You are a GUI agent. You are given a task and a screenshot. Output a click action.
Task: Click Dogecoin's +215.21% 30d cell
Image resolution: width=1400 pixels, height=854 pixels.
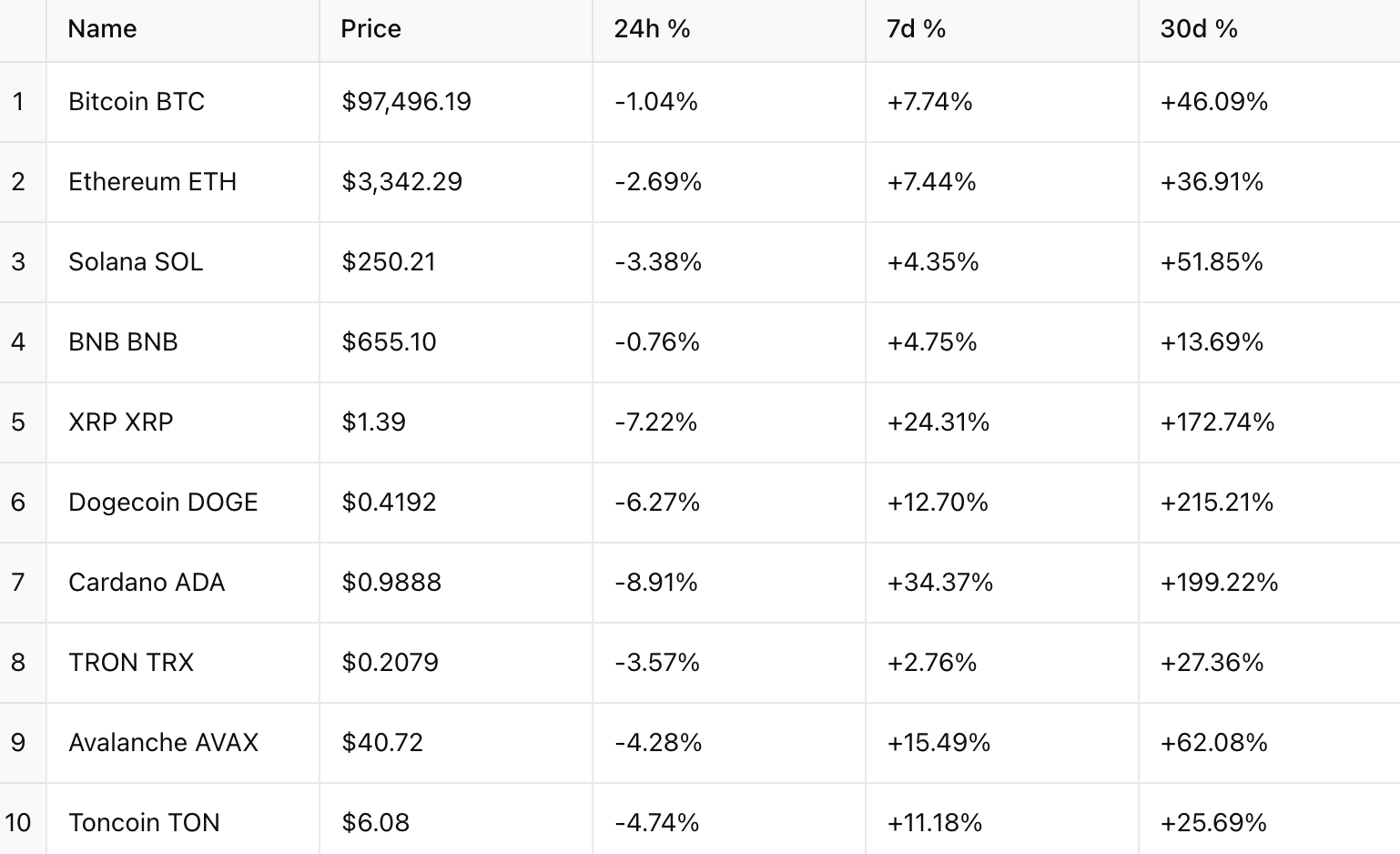(1216, 502)
